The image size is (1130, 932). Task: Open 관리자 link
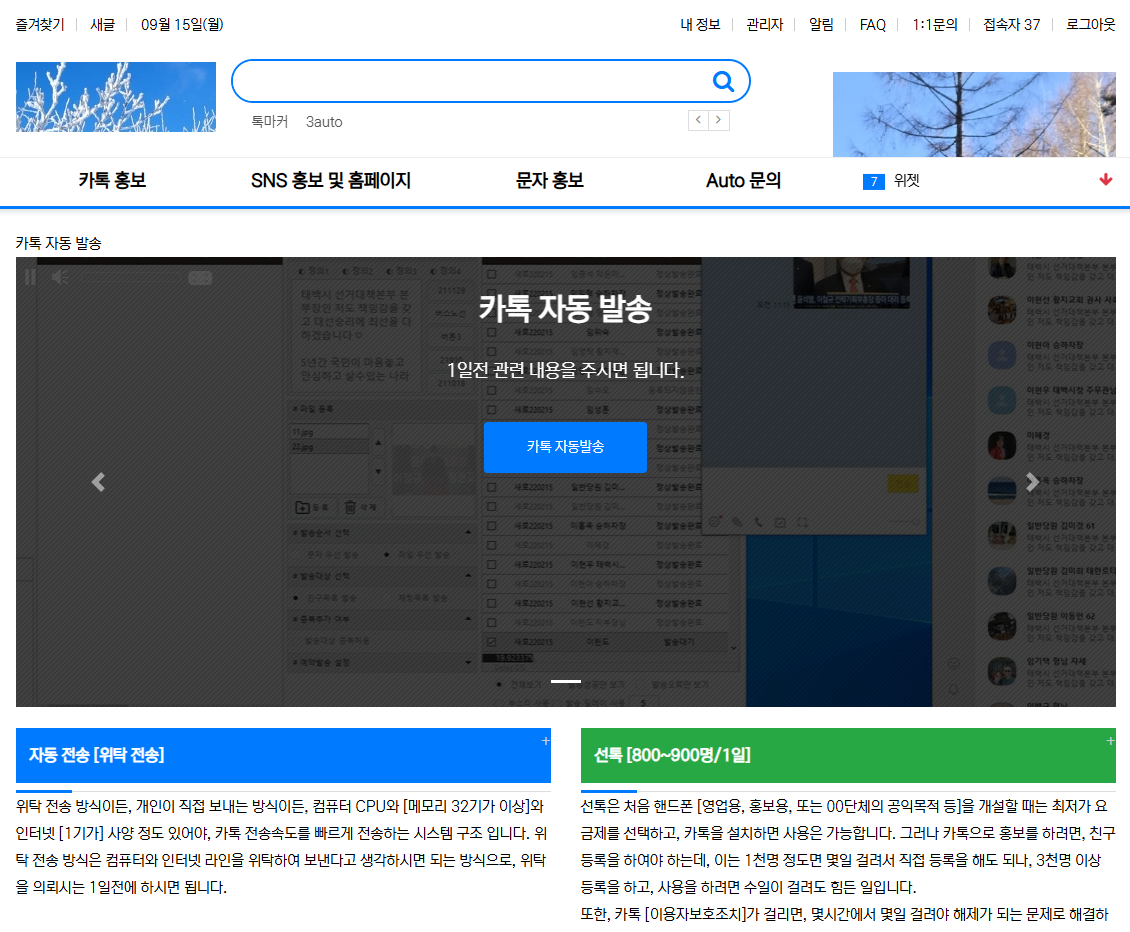765,25
